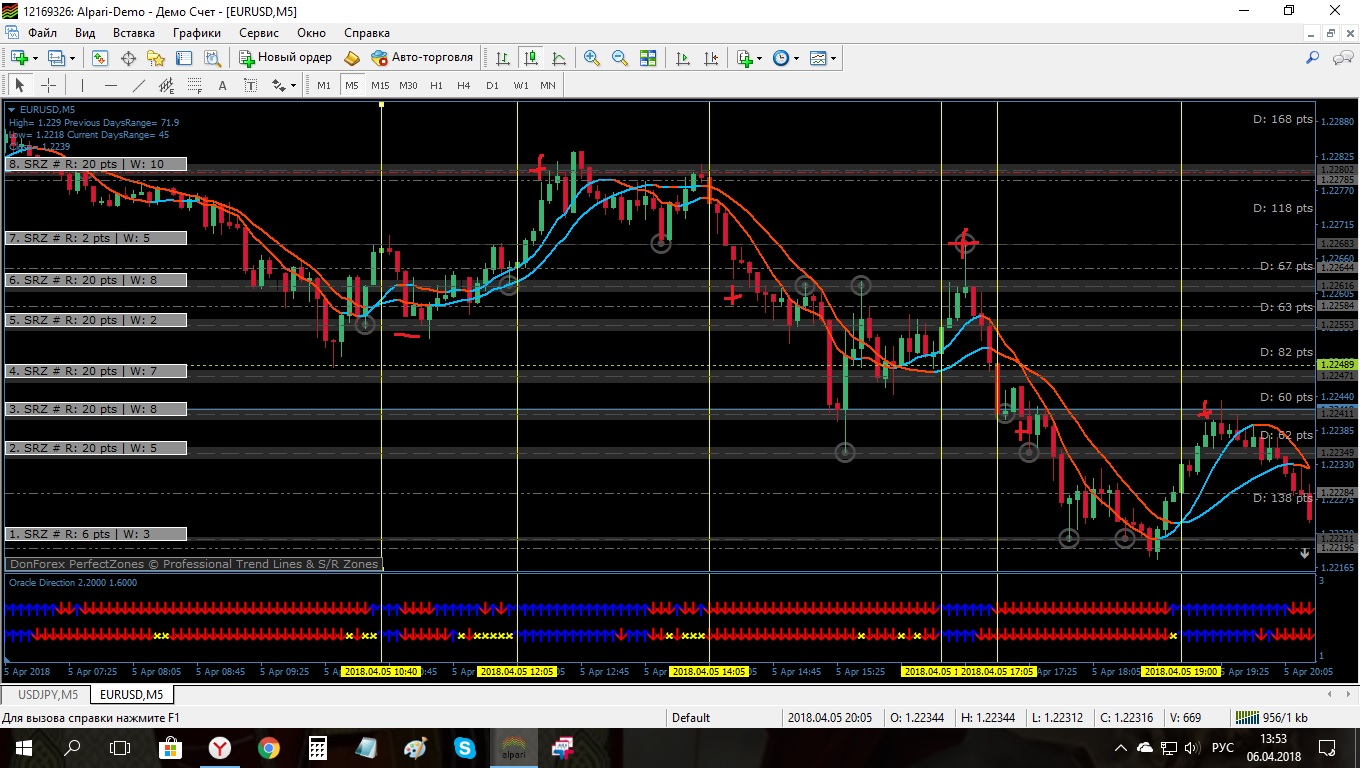Zoom in on the chart
The height and width of the screenshot is (768, 1360).
tap(592, 58)
